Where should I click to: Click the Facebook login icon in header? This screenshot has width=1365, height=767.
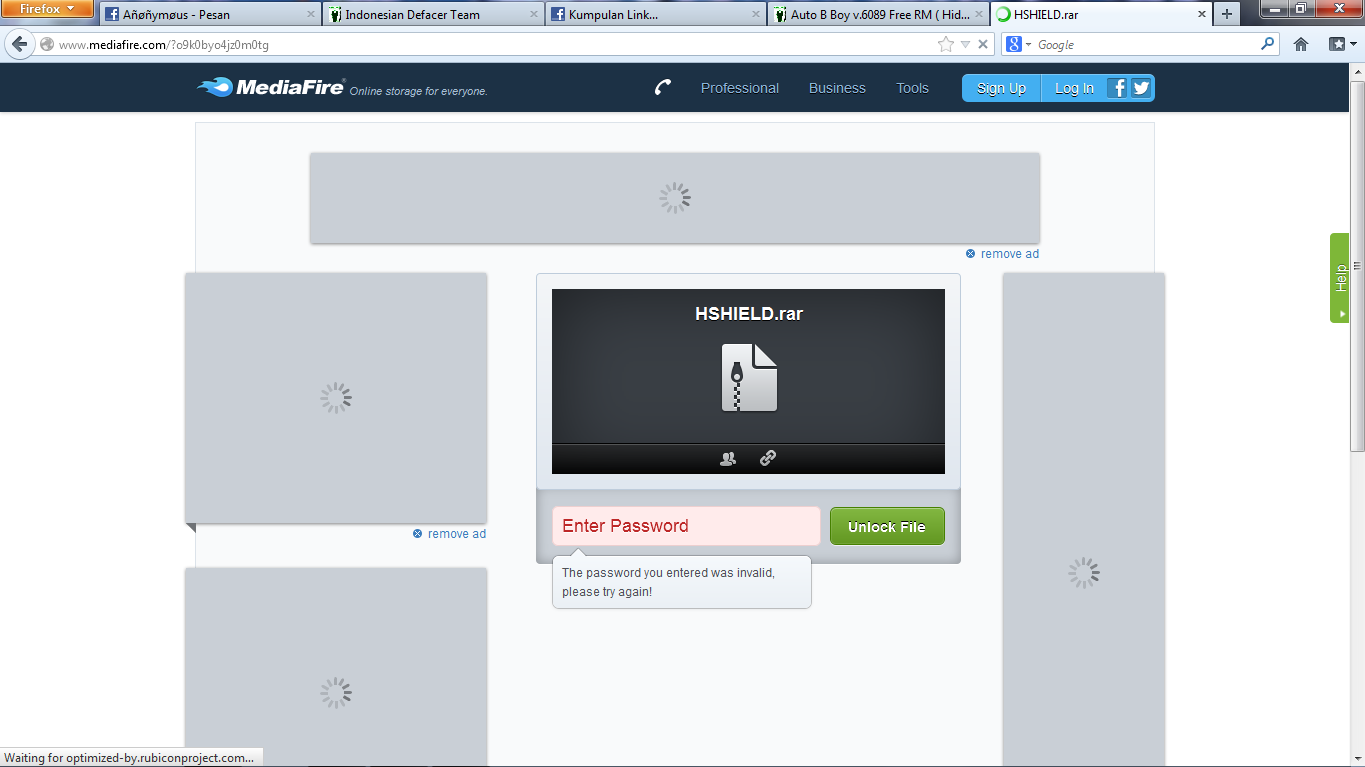coord(1118,88)
